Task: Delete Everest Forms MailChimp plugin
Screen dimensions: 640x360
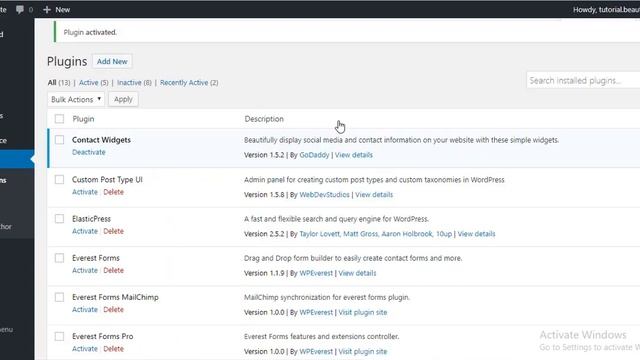Action: pyautogui.click(x=113, y=309)
